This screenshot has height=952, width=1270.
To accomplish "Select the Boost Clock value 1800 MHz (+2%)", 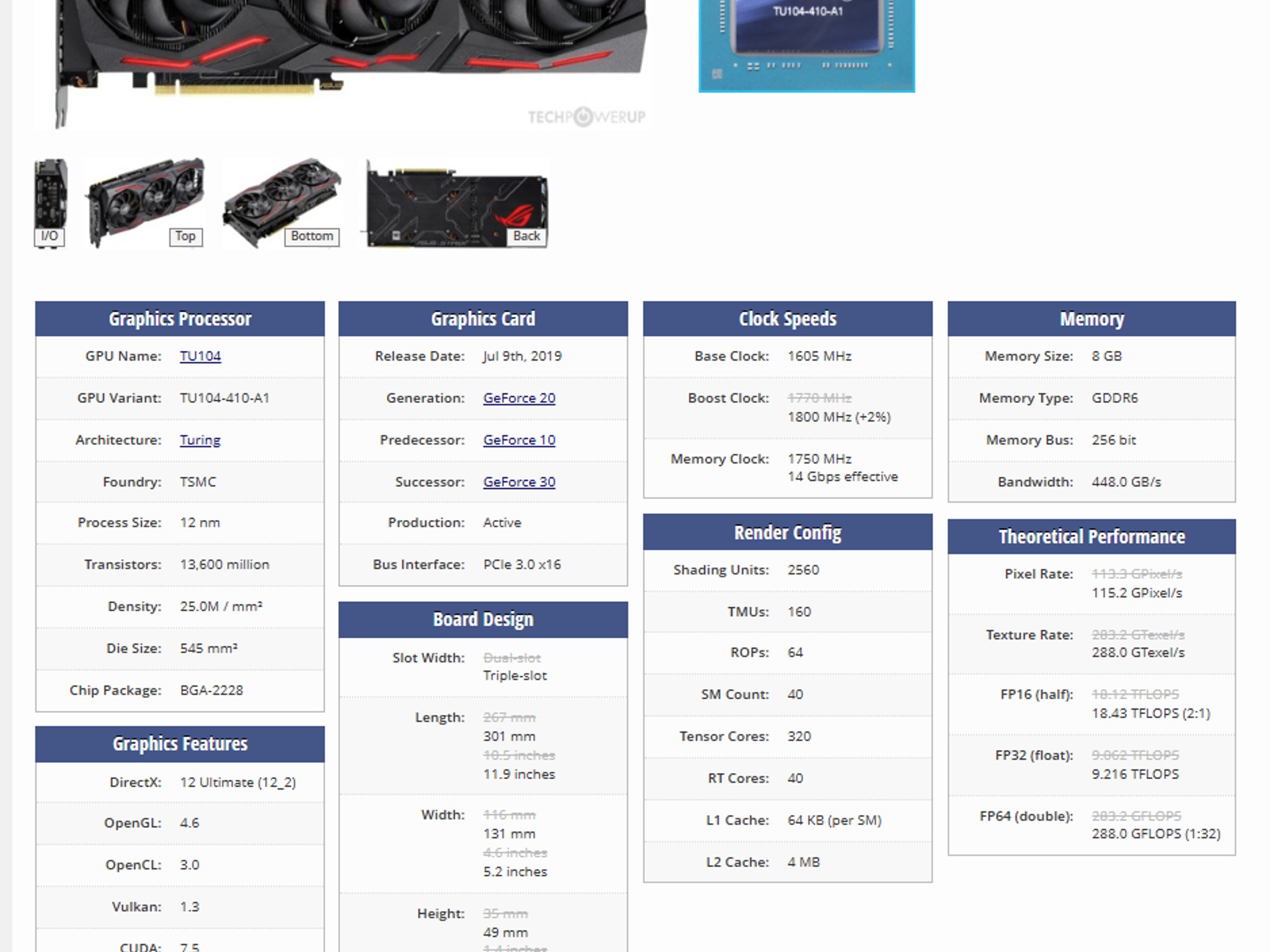I will (x=839, y=417).
